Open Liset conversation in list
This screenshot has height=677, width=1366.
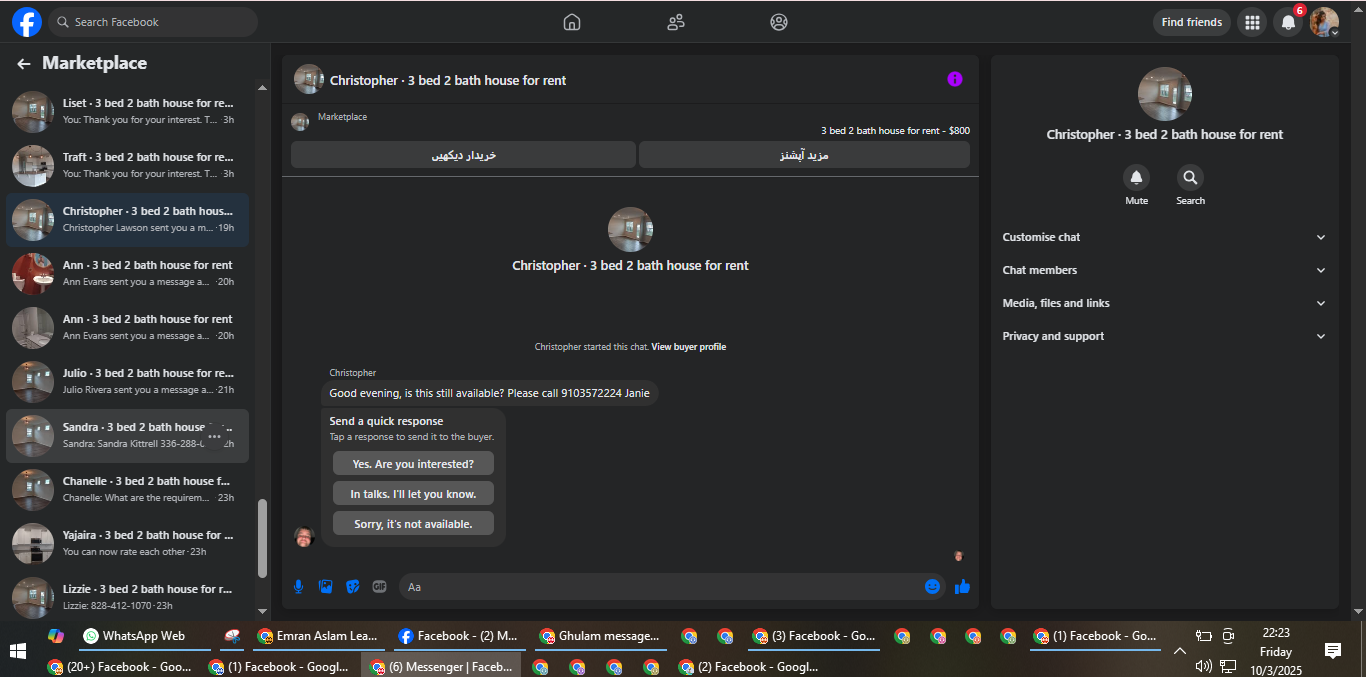pyautogui.click(x=128, y=111)
